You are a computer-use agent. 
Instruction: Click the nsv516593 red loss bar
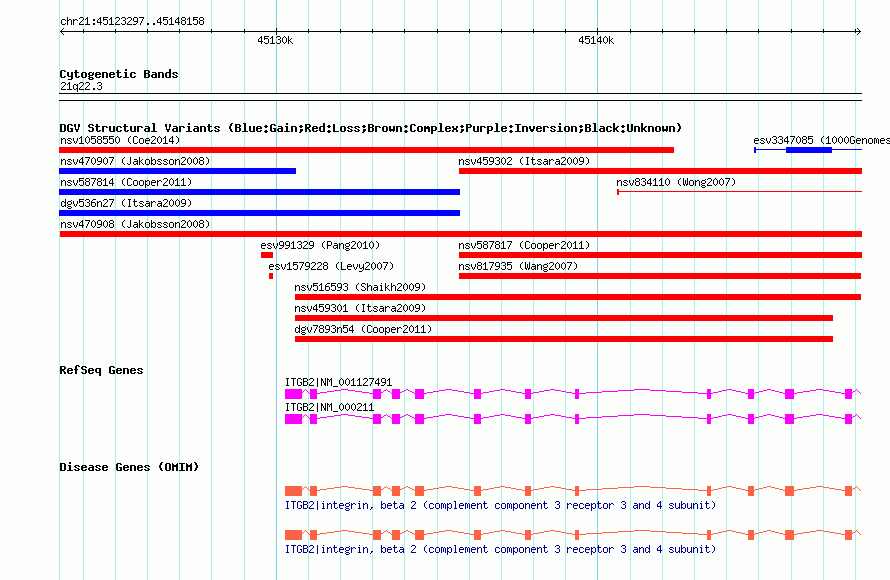click(x=578, y=297)
